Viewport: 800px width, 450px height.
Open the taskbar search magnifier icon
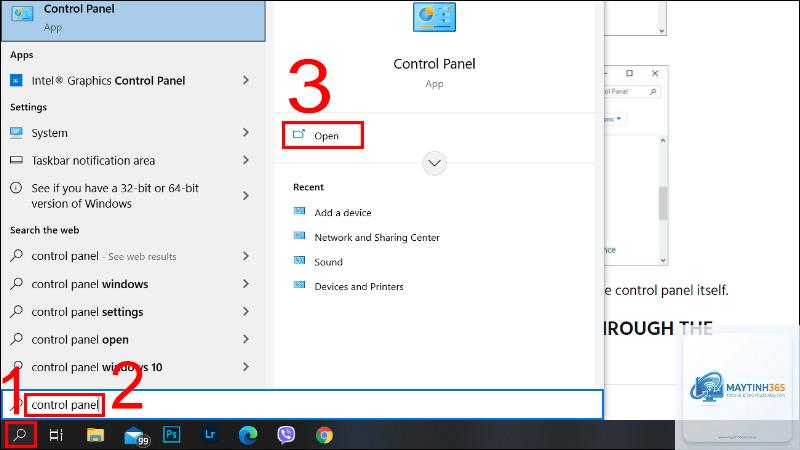click(20, 435)
